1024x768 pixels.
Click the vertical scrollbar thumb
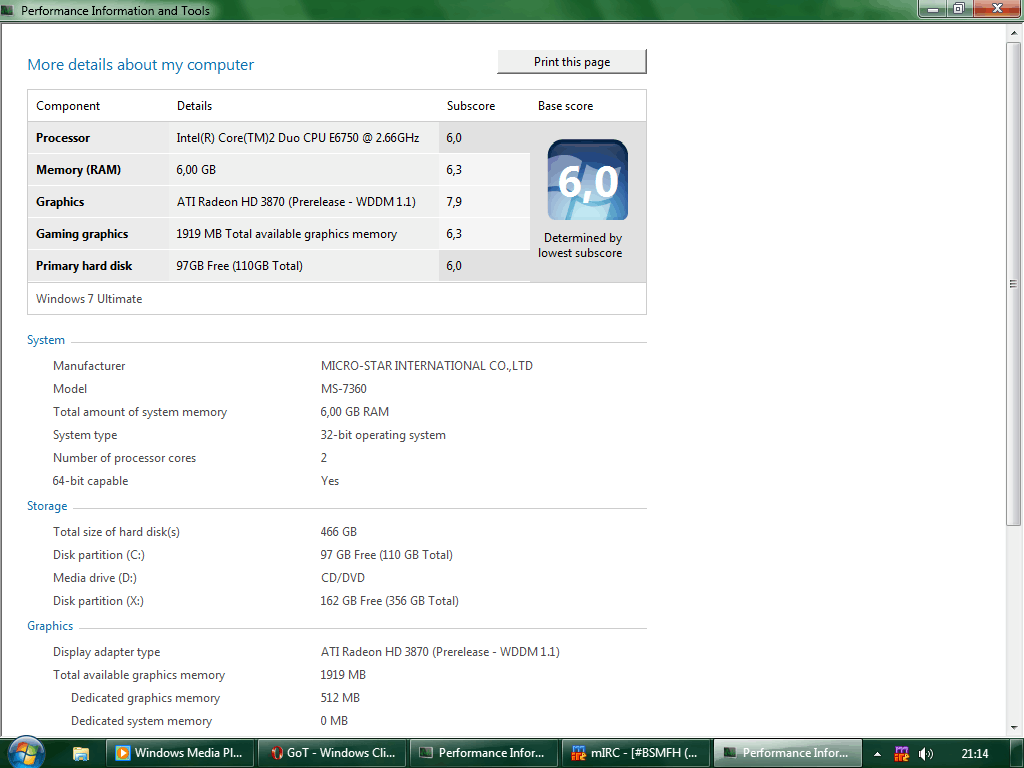[1014, 283]
